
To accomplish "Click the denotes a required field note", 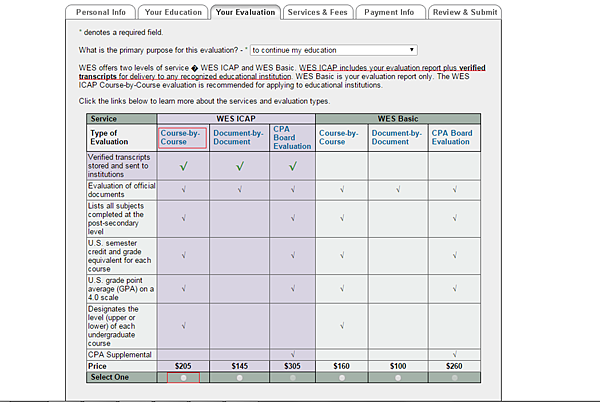I will 121,32.
